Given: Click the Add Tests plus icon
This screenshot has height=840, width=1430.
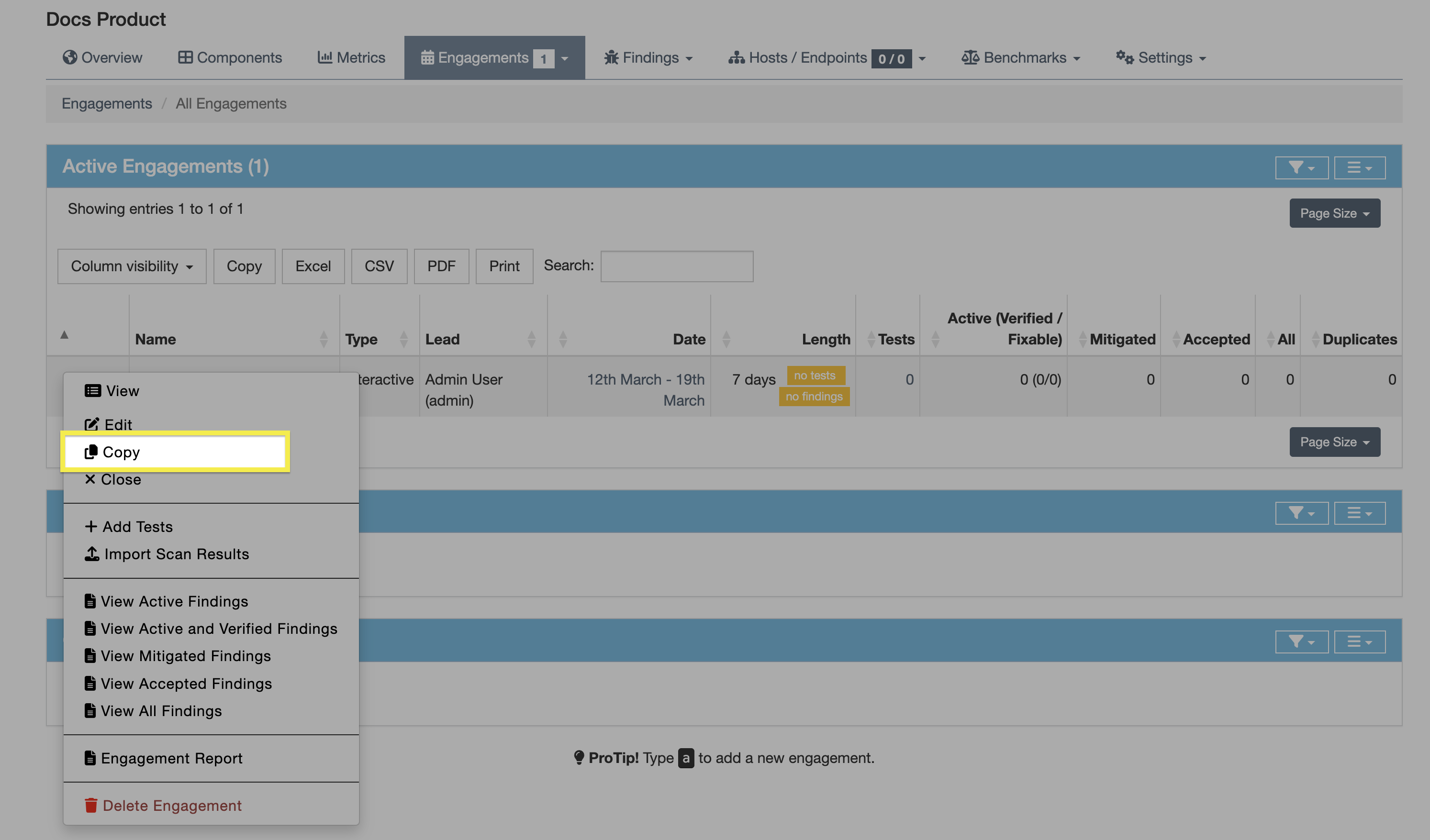Looking at the screenshot, I should point(91,526).
